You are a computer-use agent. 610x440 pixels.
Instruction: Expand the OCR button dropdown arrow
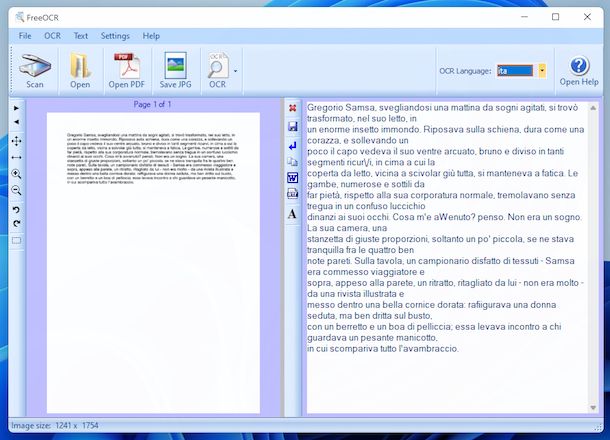coord(235,71)
